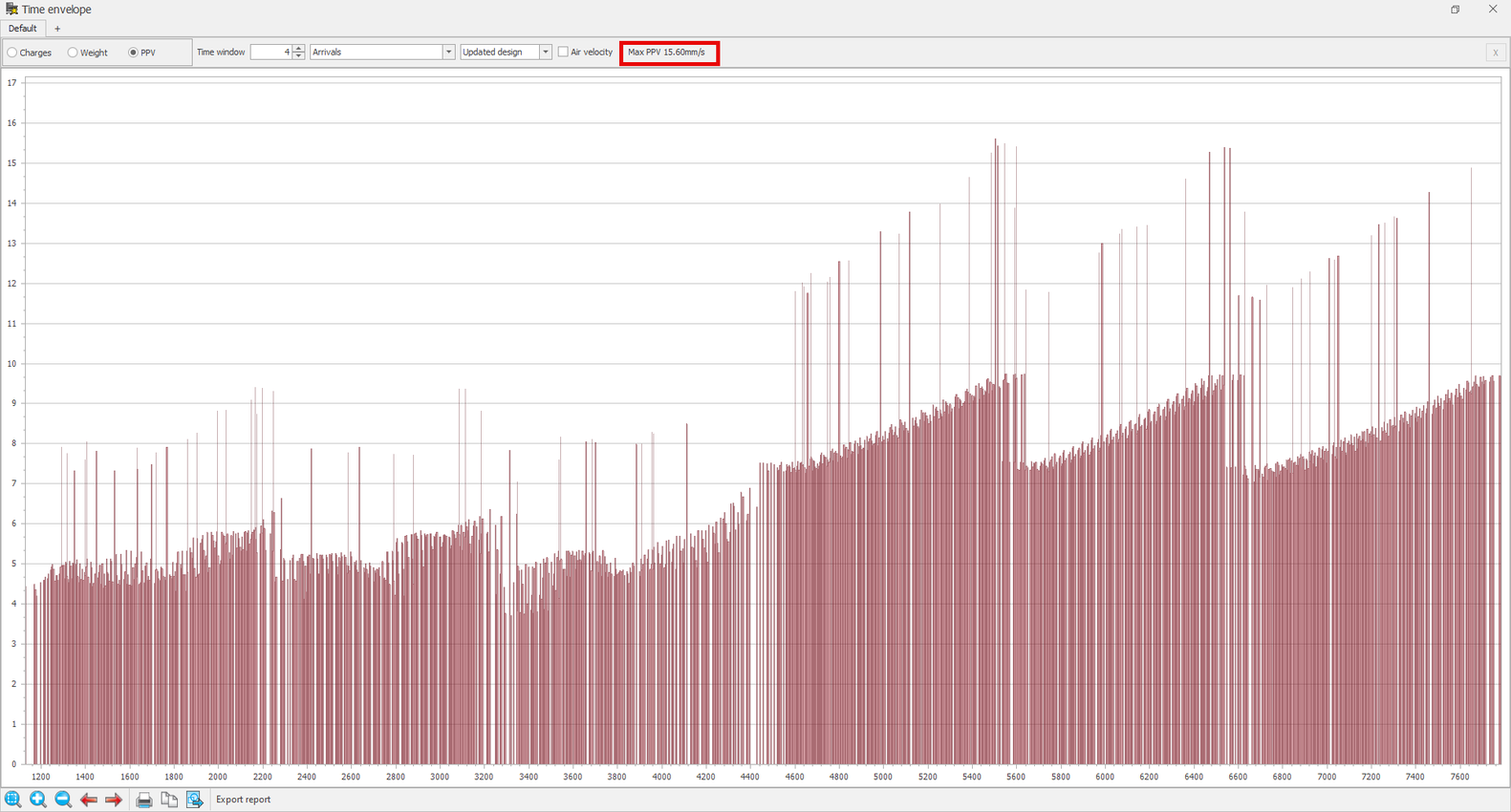
Task: Click the zoom to selection magnifier icon
Action: [x=12, y=800]
